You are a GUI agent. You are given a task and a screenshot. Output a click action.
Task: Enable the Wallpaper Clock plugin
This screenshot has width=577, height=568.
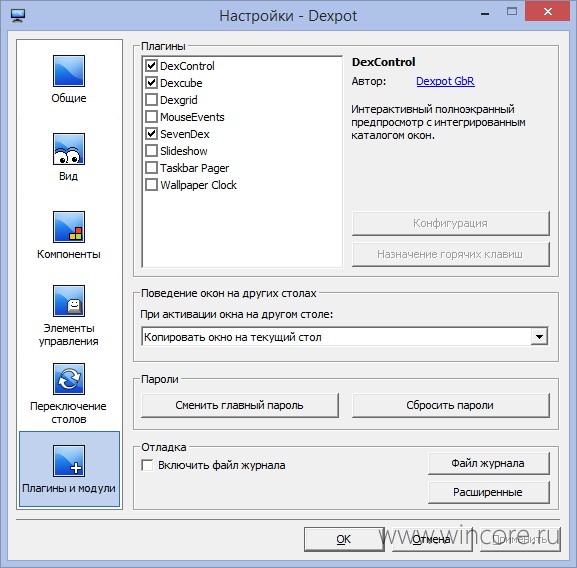[x=152, y=184]
